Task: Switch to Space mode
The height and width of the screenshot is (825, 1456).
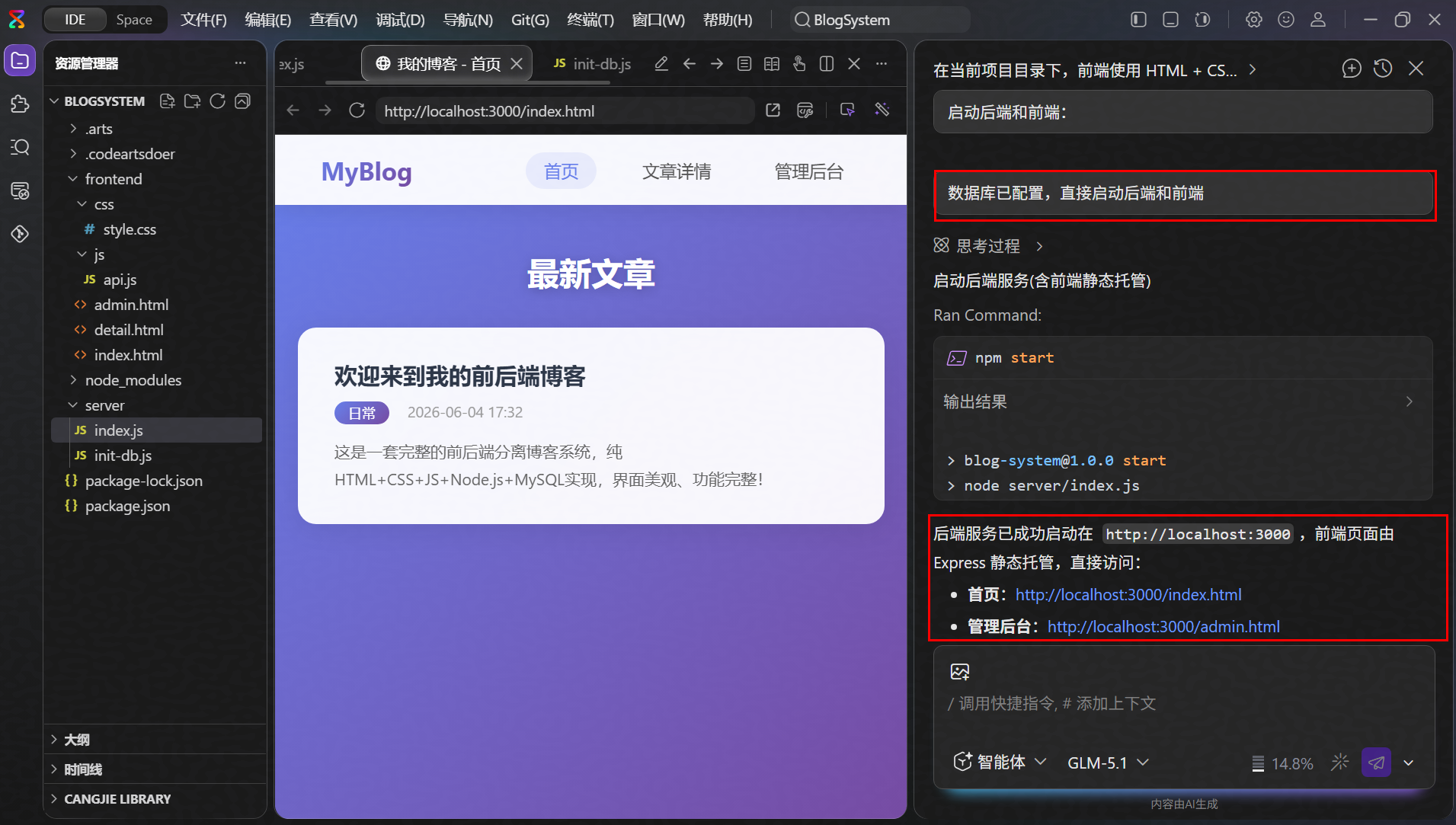Action: tap(134, 20)
